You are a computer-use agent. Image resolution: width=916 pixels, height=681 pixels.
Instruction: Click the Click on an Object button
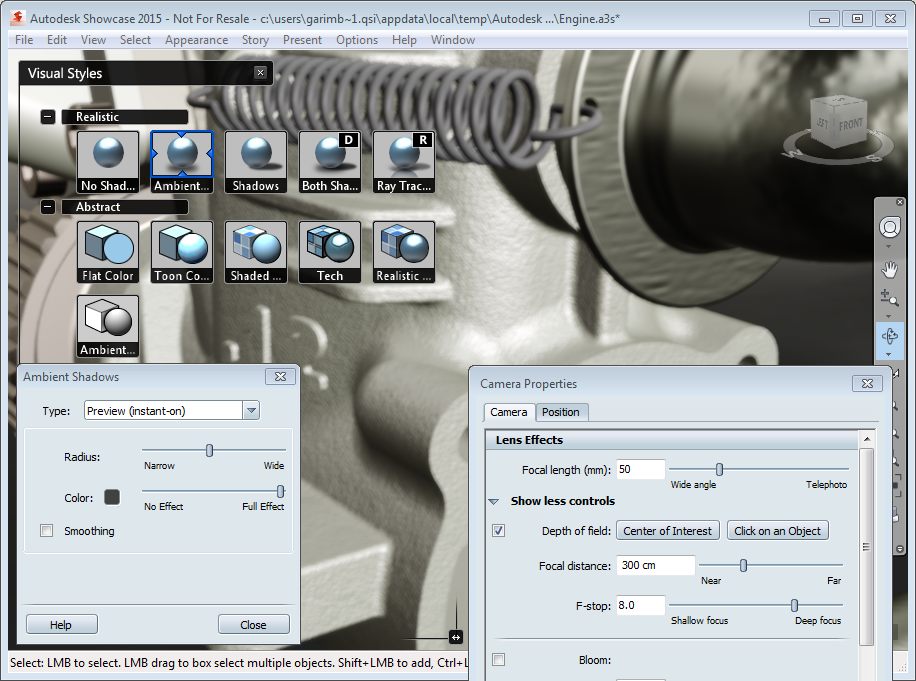778,530
